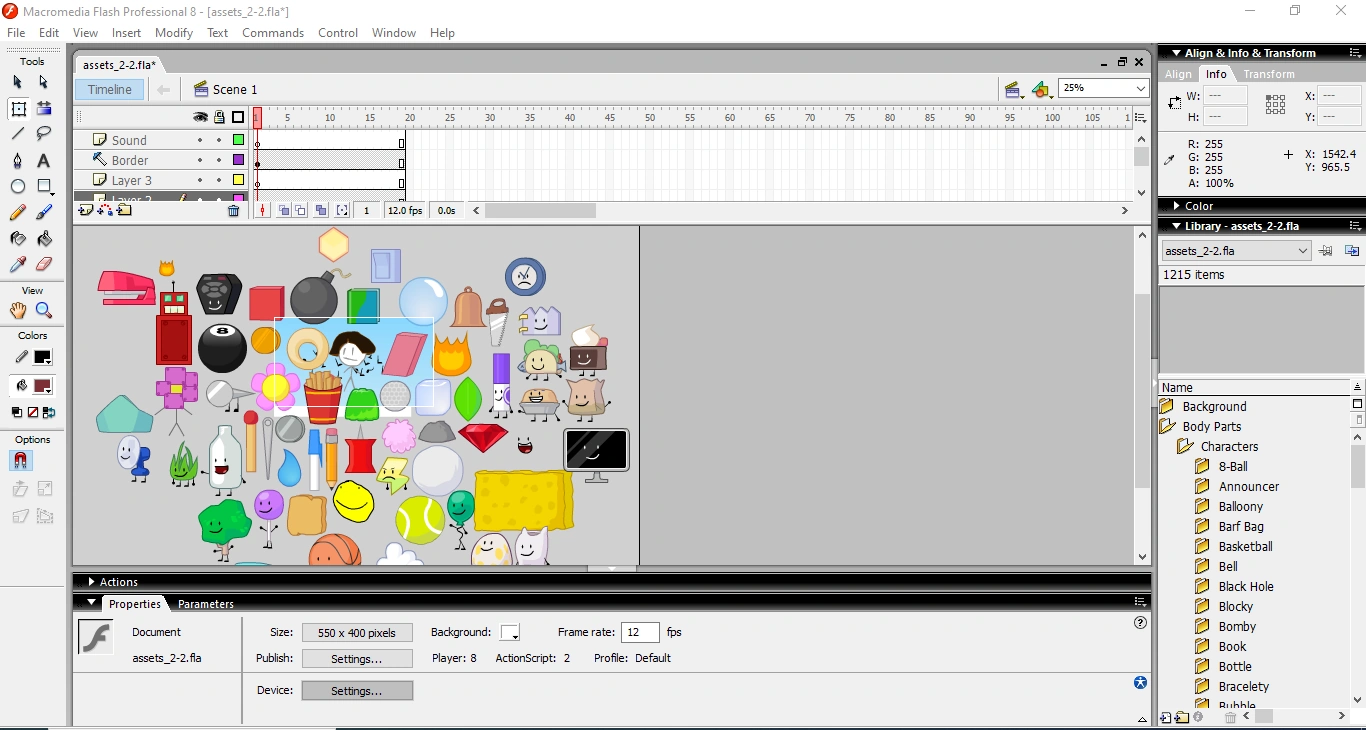
Task: Lock all layers with the padlock icon
Action: [x=218, y=117]
